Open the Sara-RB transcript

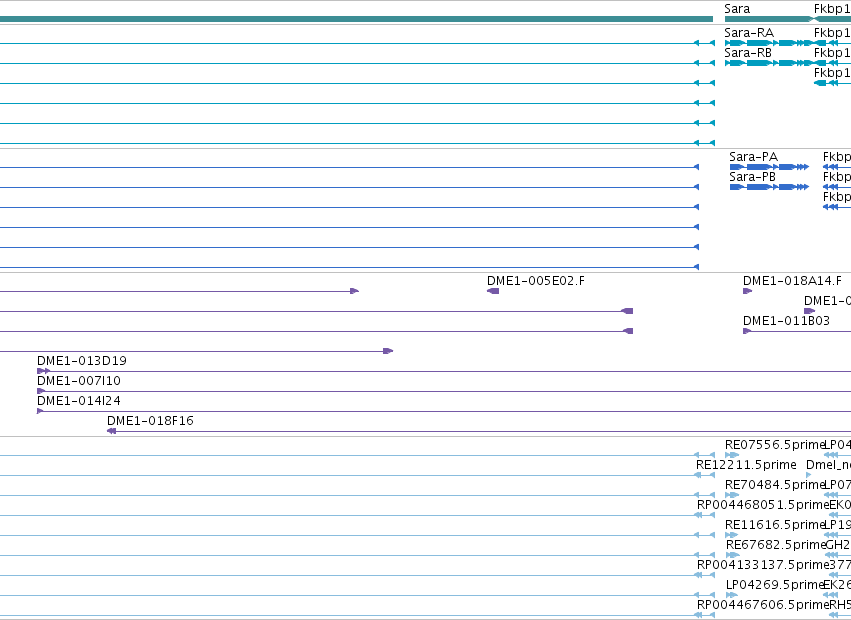(769, 63)
